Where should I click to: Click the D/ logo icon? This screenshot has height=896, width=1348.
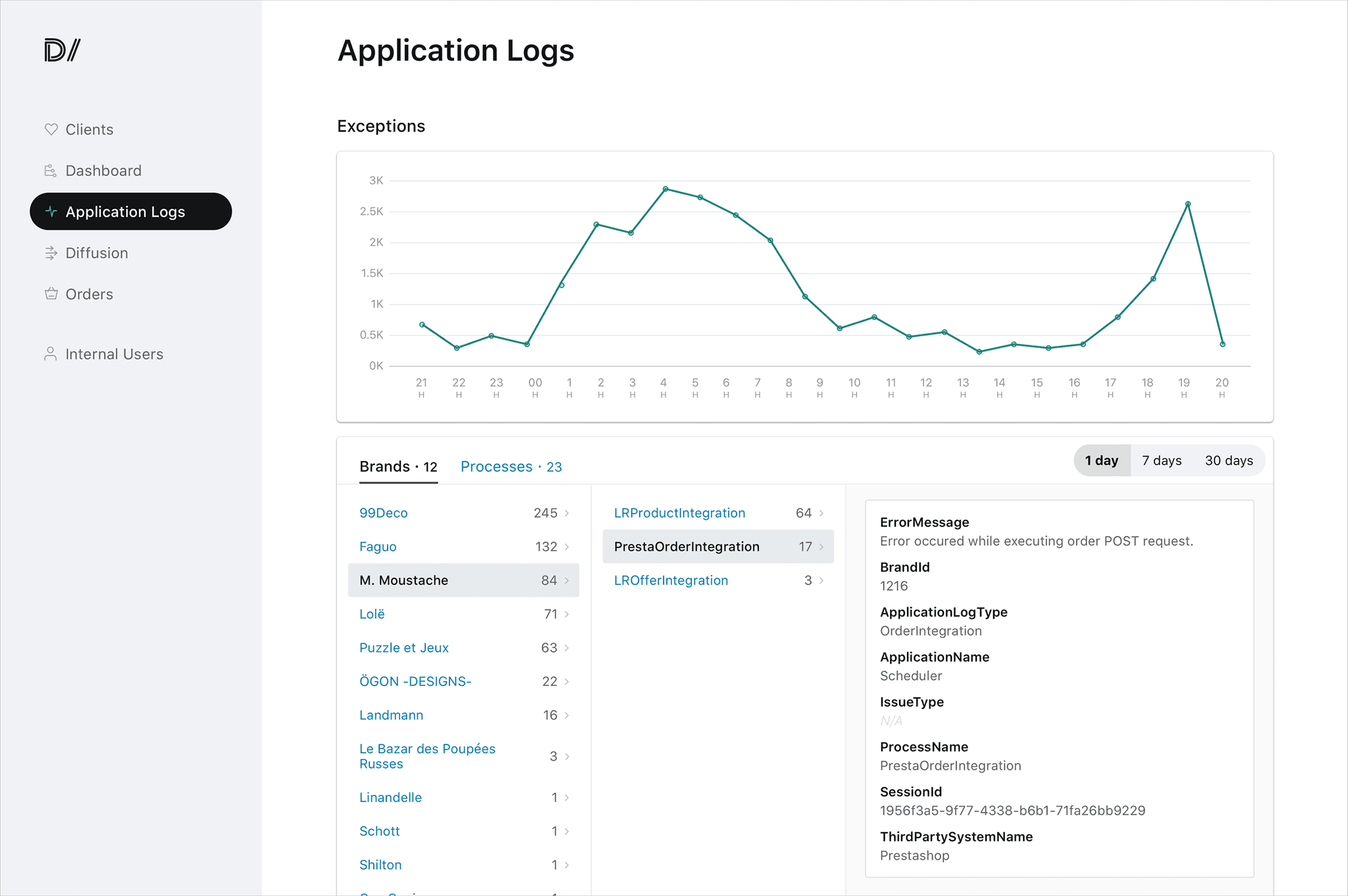coord(63,50)
